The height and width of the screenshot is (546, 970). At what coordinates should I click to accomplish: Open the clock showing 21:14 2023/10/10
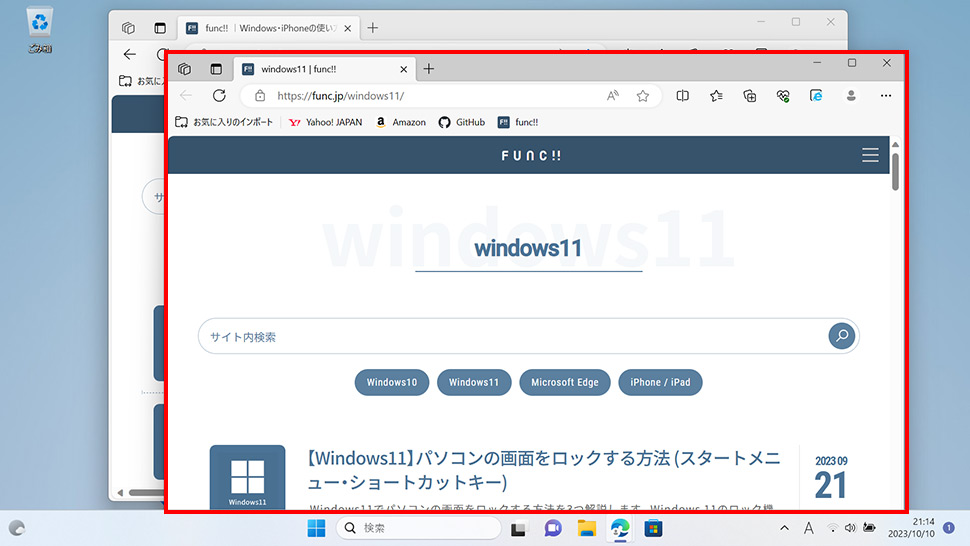911,528
